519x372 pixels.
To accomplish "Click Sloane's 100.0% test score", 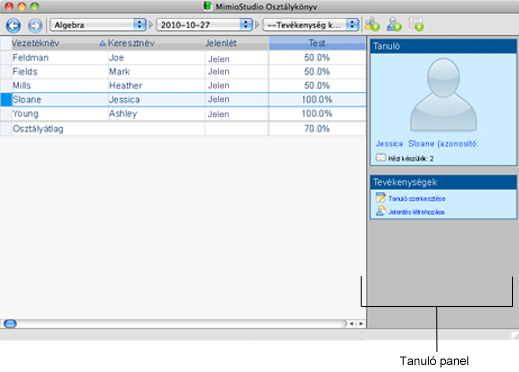I will pyautogui.click(x=317, y=100).
